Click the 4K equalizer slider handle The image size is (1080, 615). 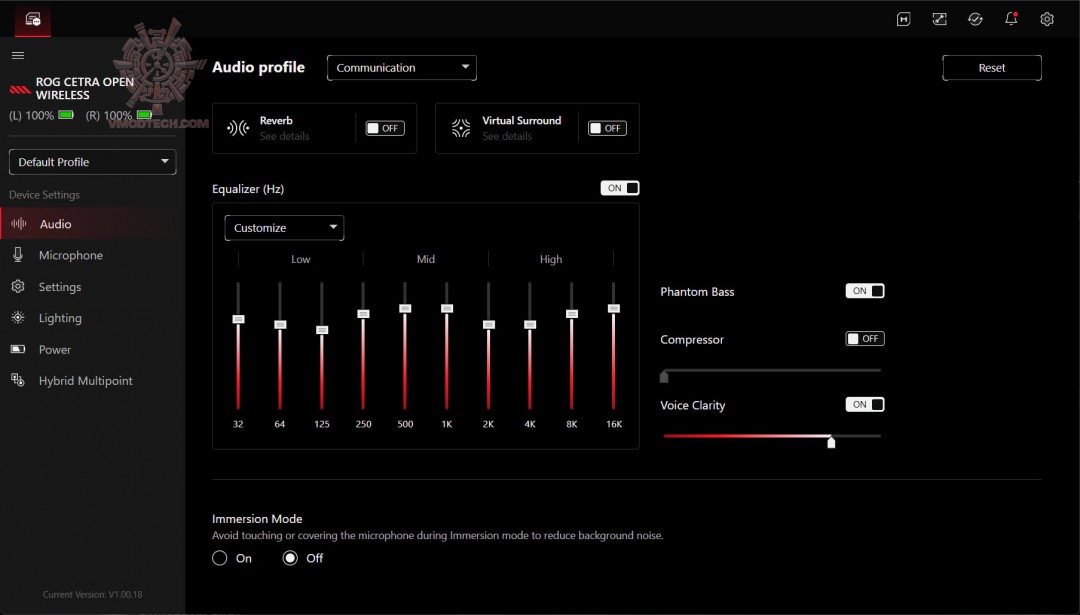coord(530,324)
